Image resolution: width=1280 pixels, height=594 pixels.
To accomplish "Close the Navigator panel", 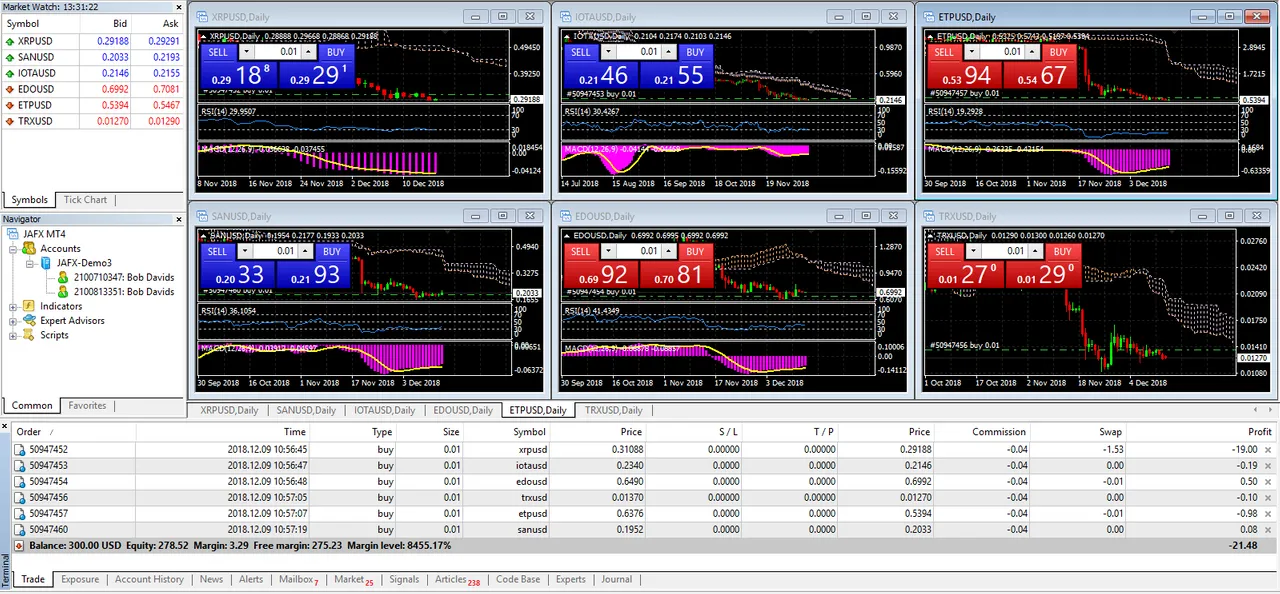I will pos(178,219).
